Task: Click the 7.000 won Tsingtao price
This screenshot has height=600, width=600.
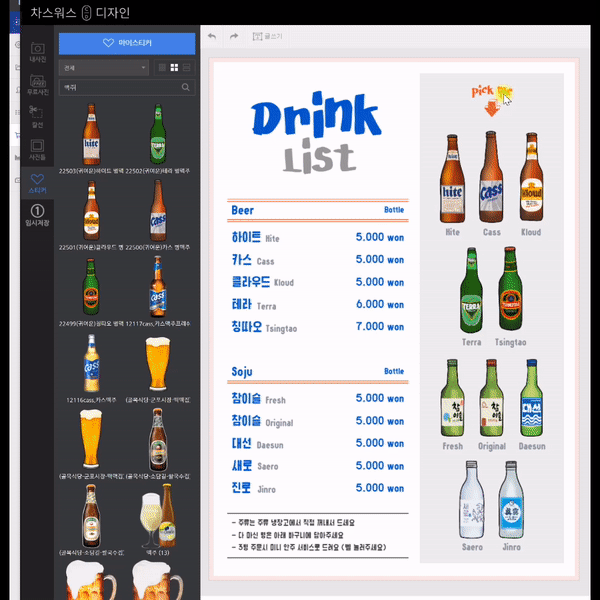Action: pos(380,327)
